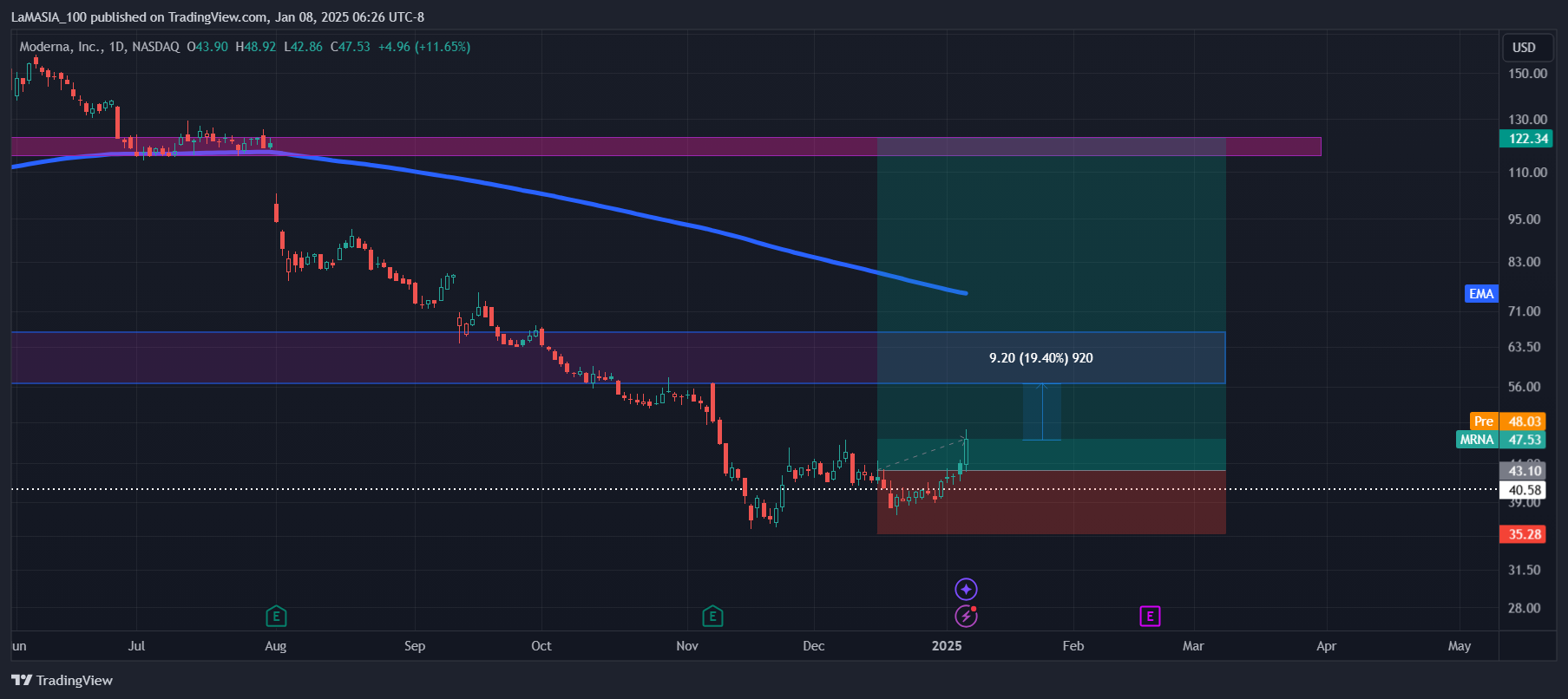The image size is (1568, 699).
Task: Click the Mar label on time axis
Action: point(1193,646)
